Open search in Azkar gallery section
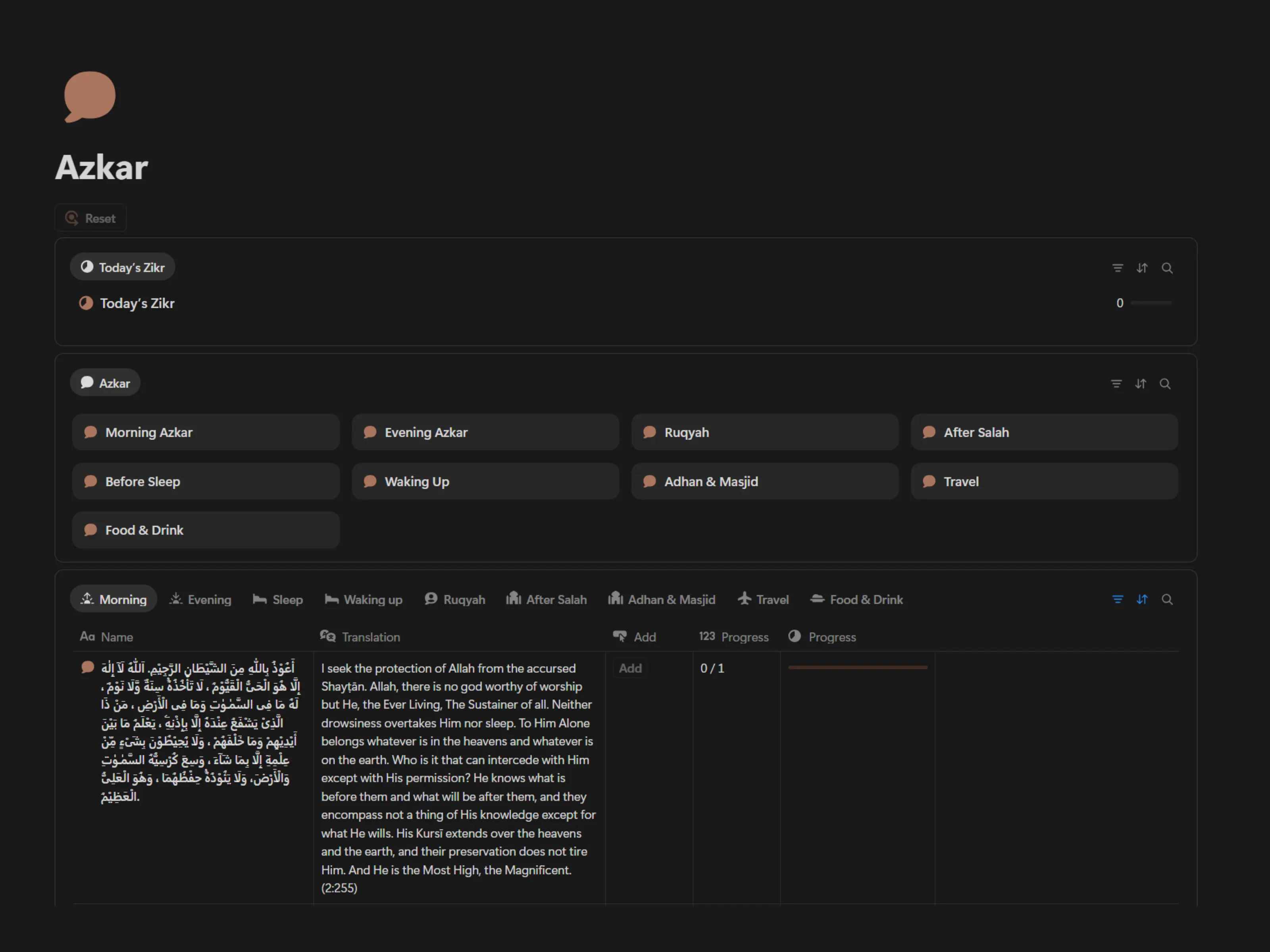 pyautogui.click(x=1165, y=383)
